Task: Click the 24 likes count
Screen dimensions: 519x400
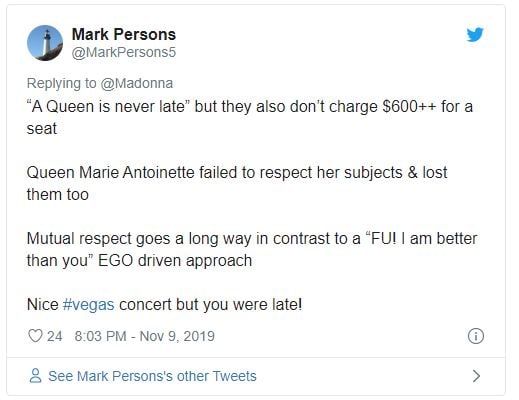Action: click(x=55, y=336)
